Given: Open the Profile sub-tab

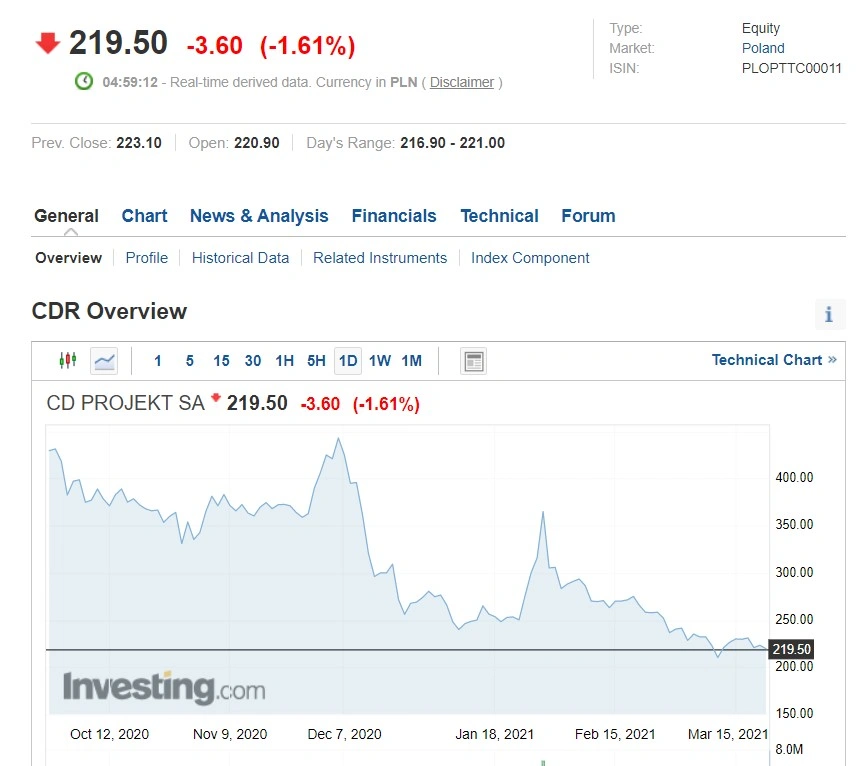Looking at the screenshot, I should coord(147,258).
